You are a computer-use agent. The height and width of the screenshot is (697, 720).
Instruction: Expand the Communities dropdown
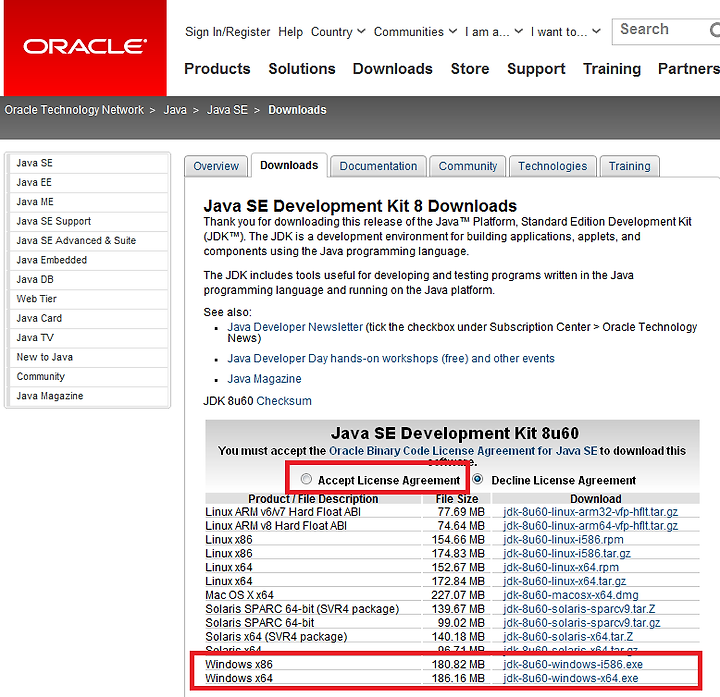415,32
